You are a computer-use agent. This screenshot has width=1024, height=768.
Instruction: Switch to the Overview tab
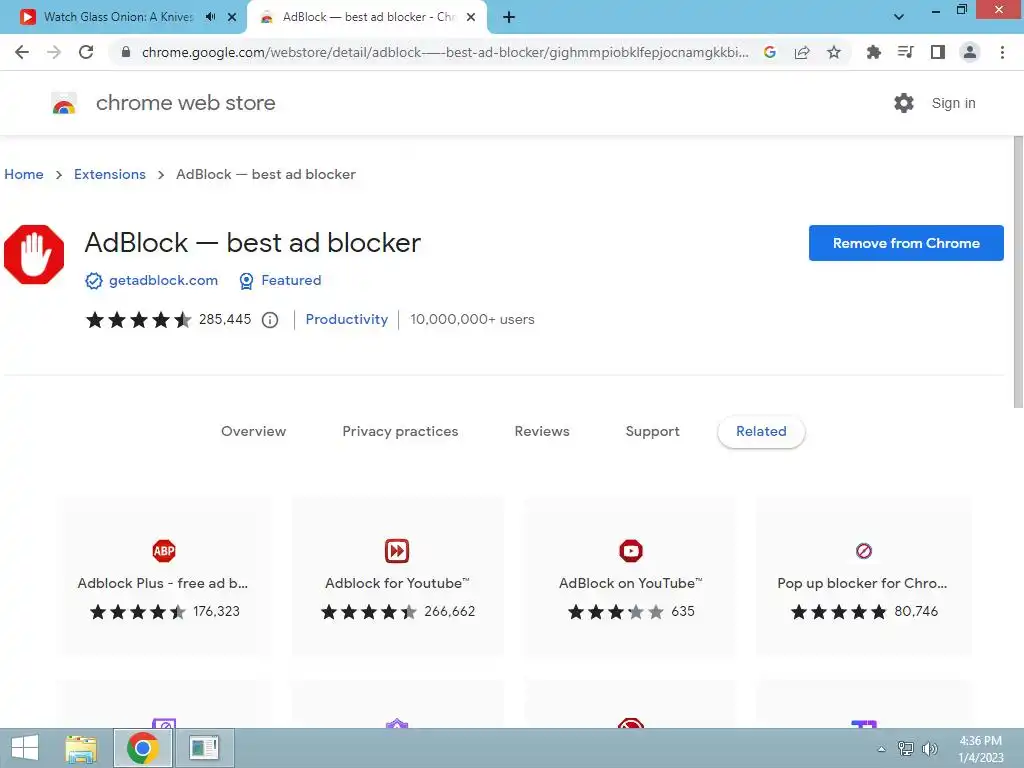coord(253,431)
